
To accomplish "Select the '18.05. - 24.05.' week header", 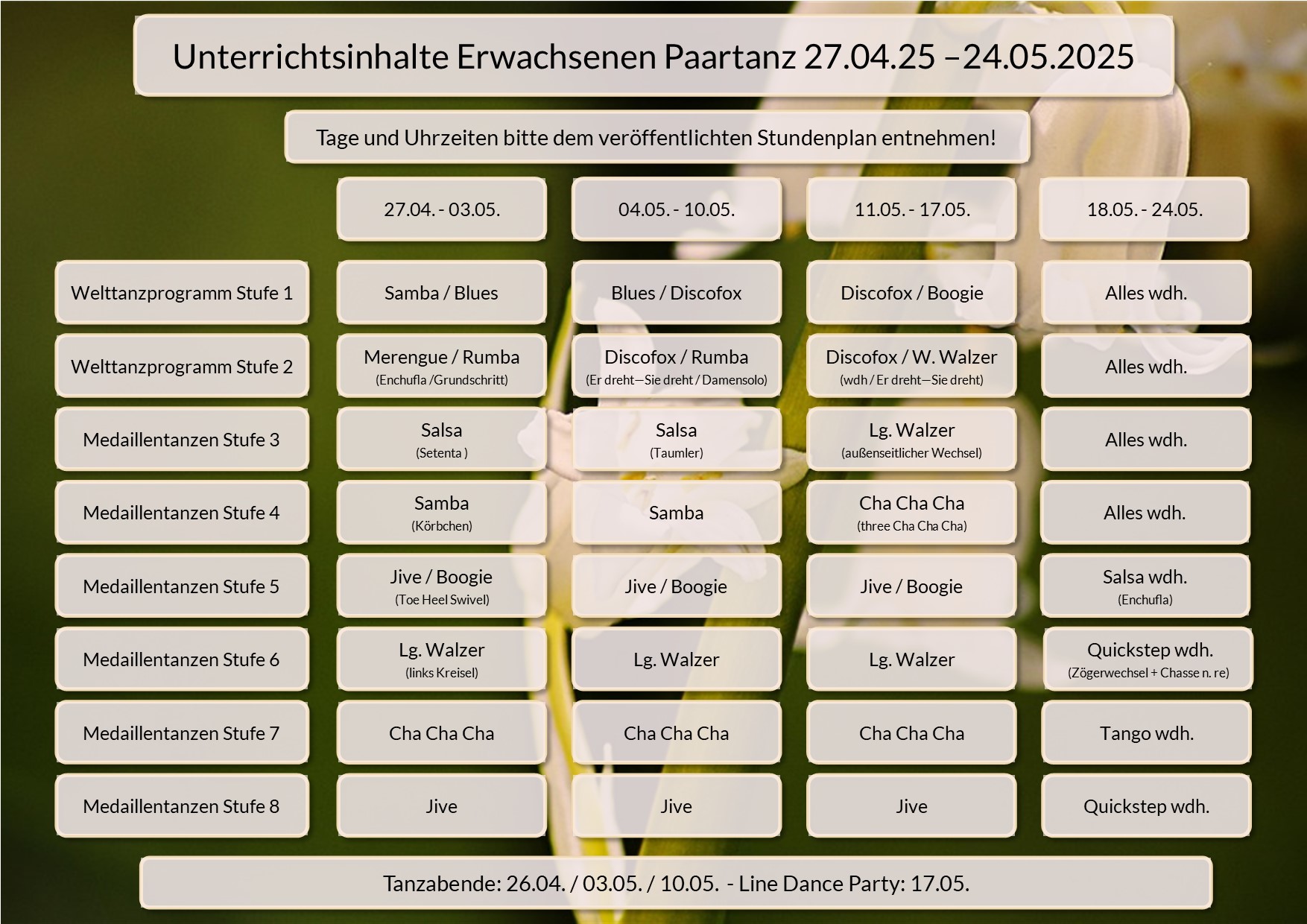I will pyautogui.click(x=1145, y=209).
